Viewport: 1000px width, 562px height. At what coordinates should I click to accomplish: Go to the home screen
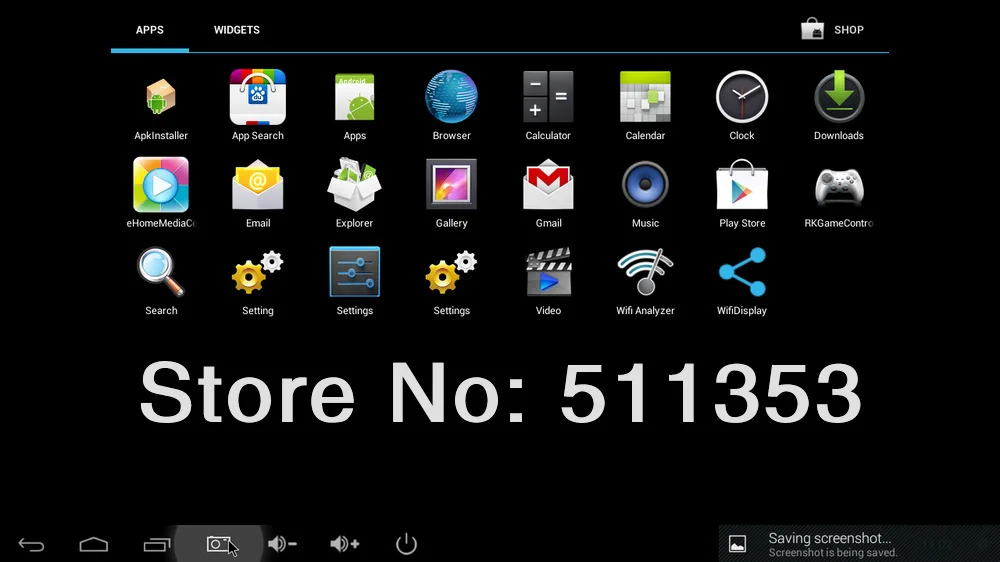coord(94,544)
